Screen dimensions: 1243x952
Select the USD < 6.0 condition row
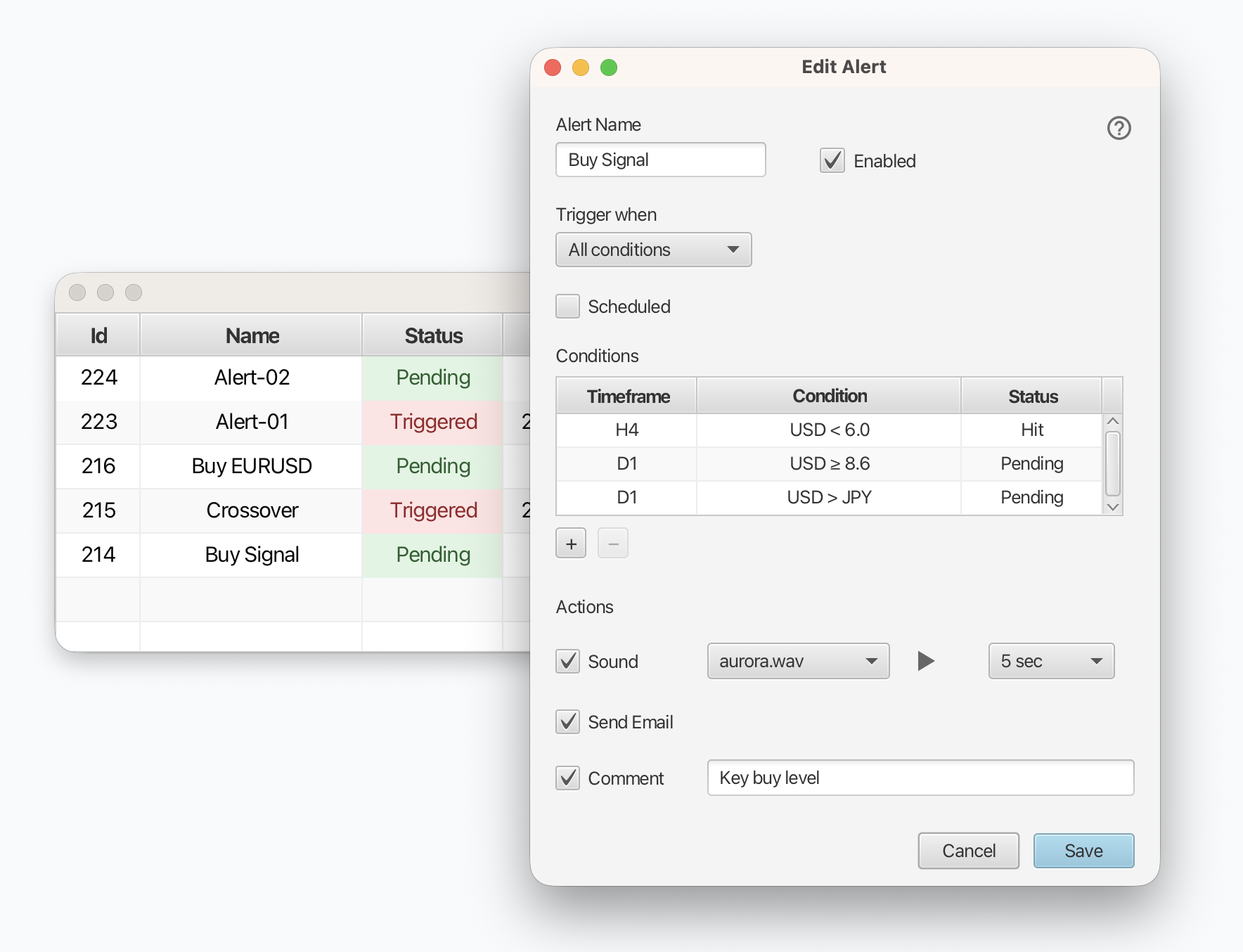pyautogui.click(x=830, y=430)
